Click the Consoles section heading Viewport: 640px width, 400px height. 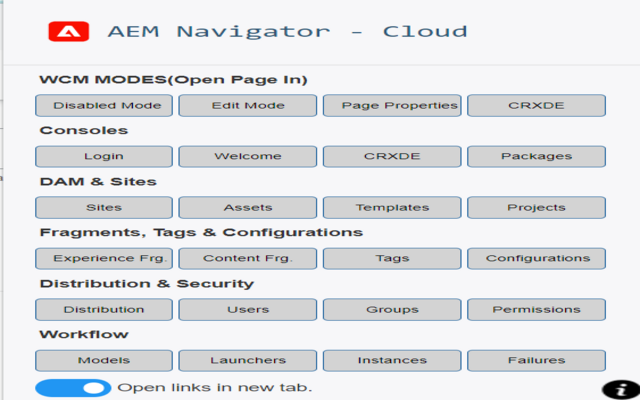84,130
